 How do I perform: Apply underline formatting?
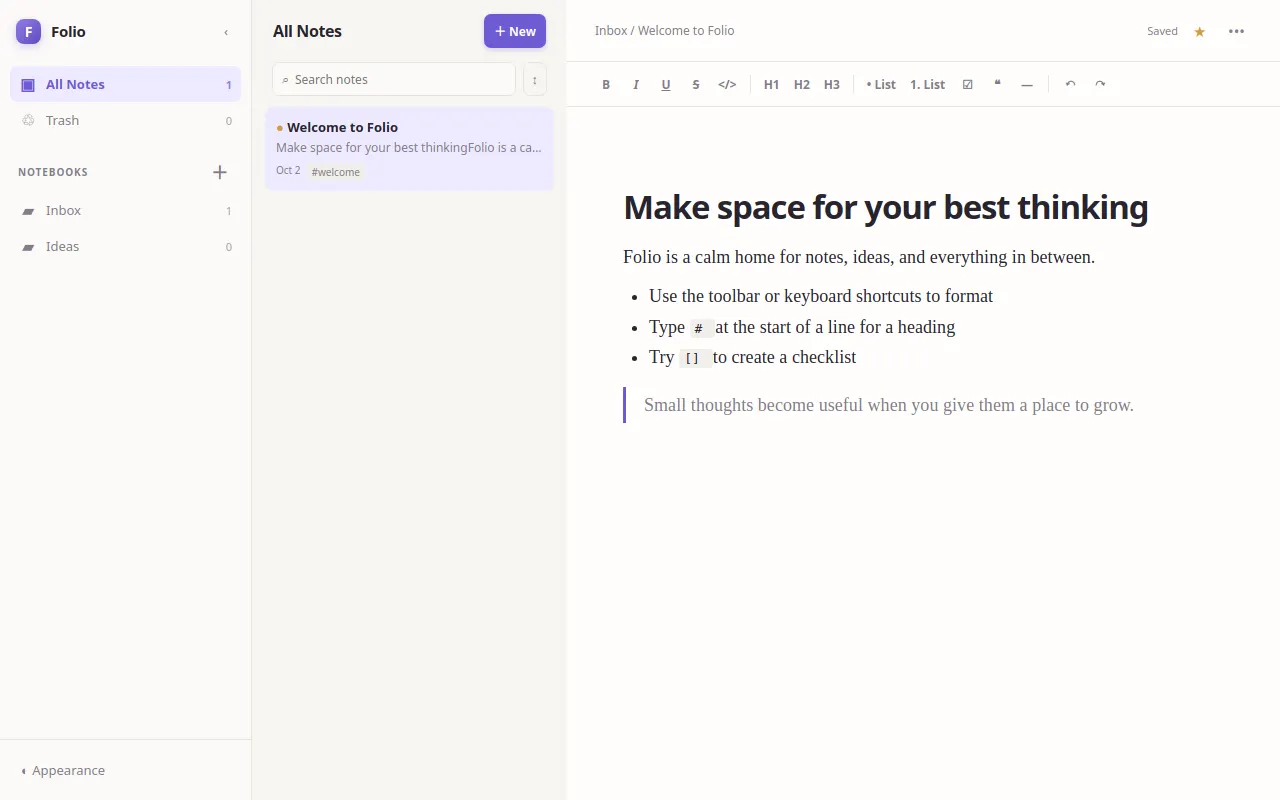666,84
